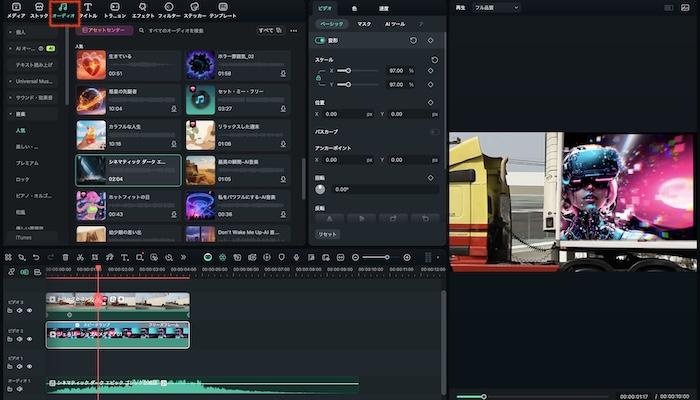Screen dimensions: 700x400
Task: Hide the ビデオ 3 track with eye icon
Action: pyautogui.click(x=29, y=310)
